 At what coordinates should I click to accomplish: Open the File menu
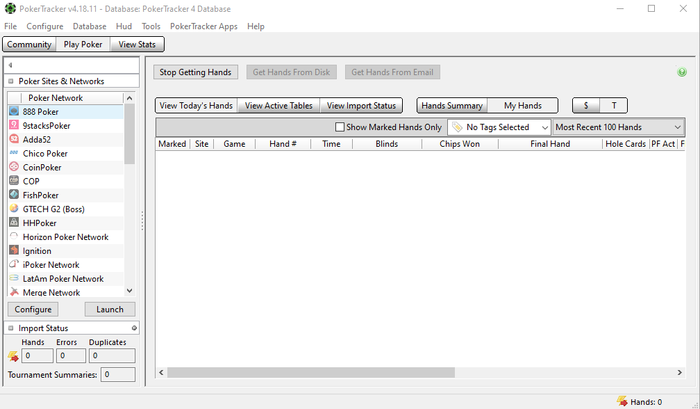(x=10, y=26)
